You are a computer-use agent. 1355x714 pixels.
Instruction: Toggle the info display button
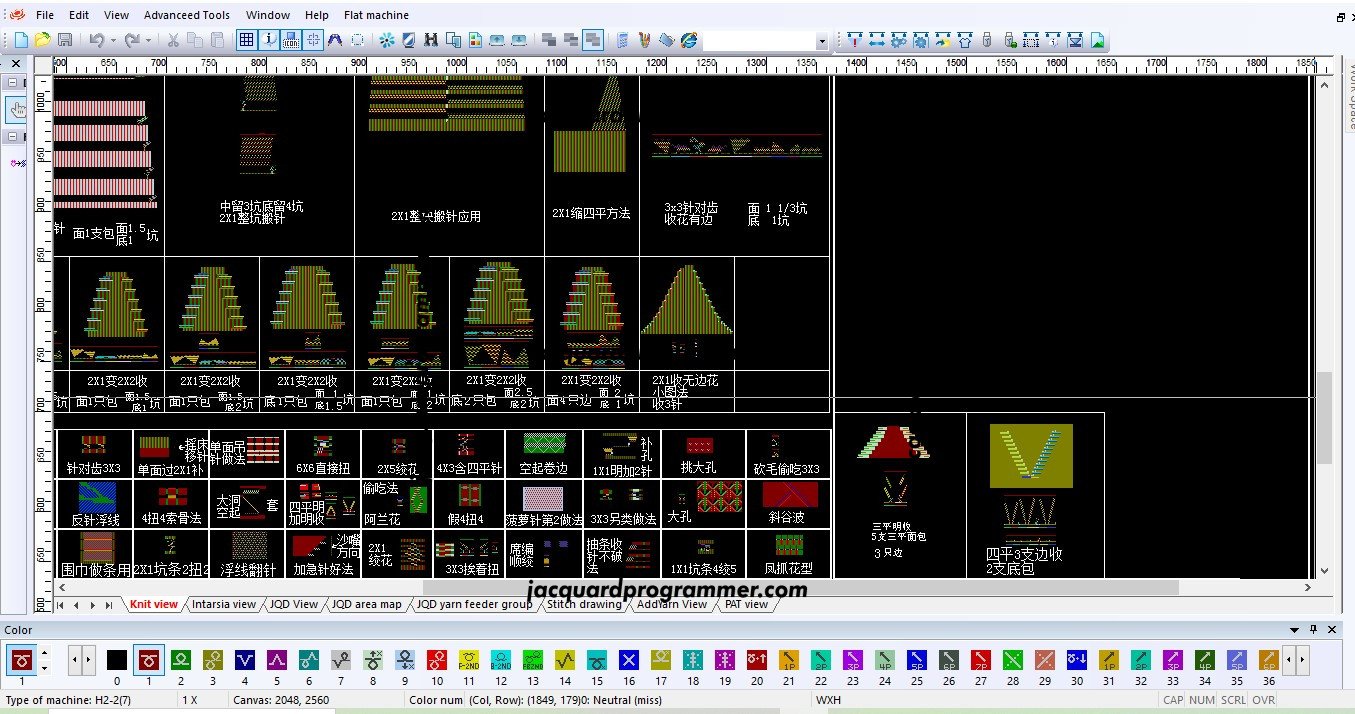pyautogui.click(x=269, y=40)
